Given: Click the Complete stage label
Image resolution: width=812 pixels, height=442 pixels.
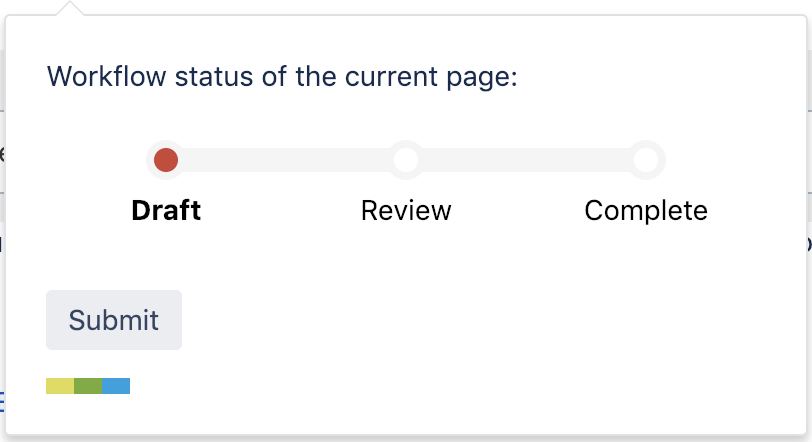Looking at the screenshot, I should pos(646,211).
